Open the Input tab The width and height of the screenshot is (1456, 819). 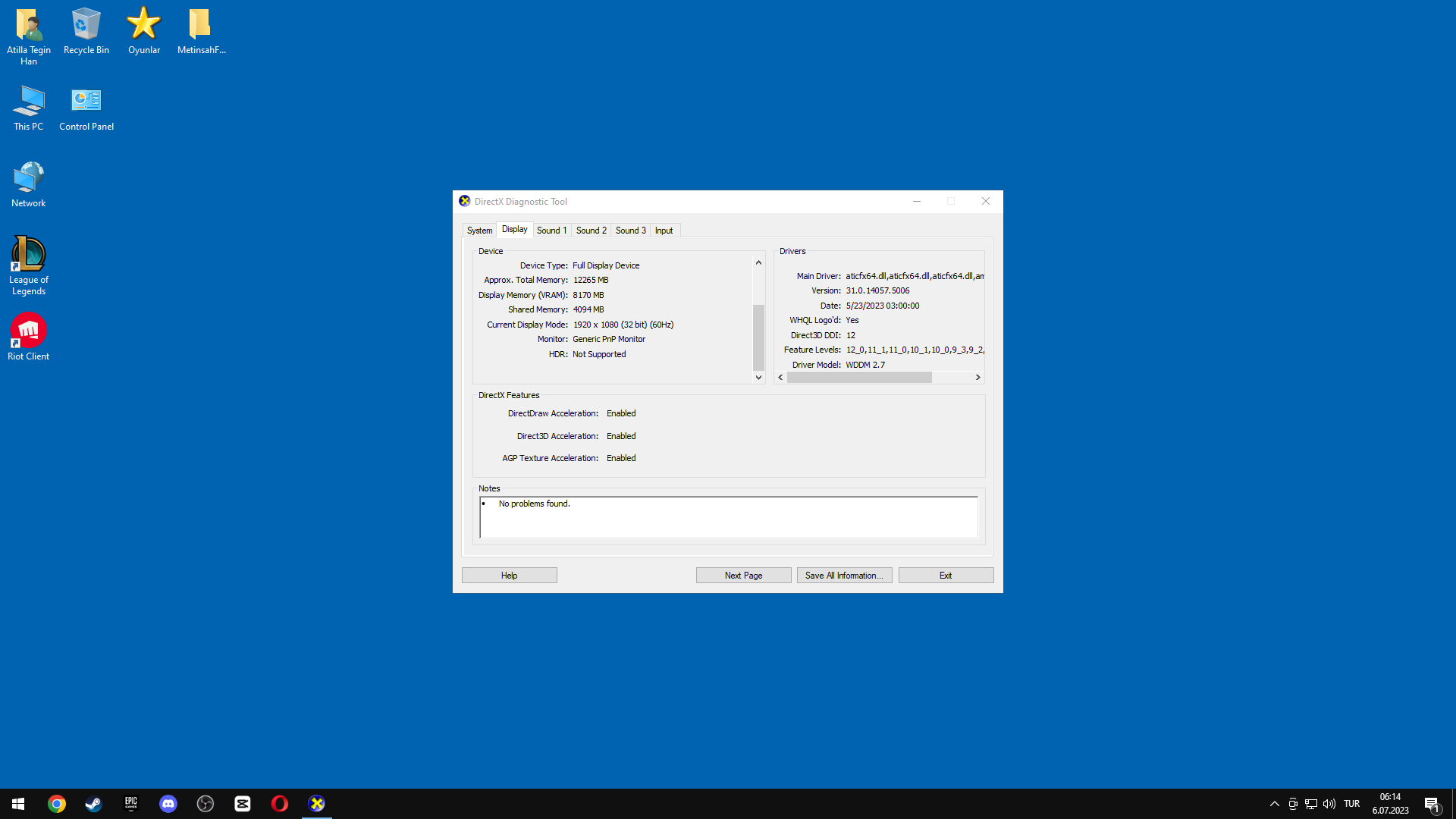click(664, 231)
